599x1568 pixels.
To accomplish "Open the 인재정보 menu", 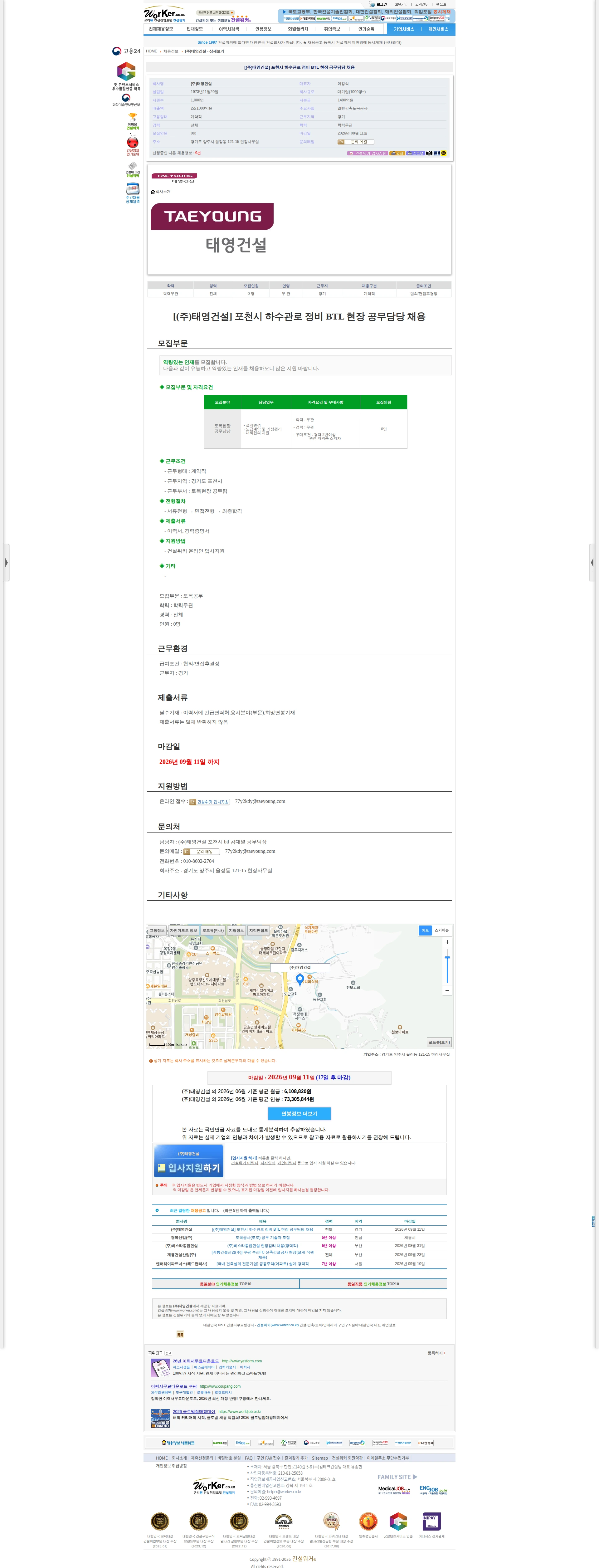I will [195, 29].
